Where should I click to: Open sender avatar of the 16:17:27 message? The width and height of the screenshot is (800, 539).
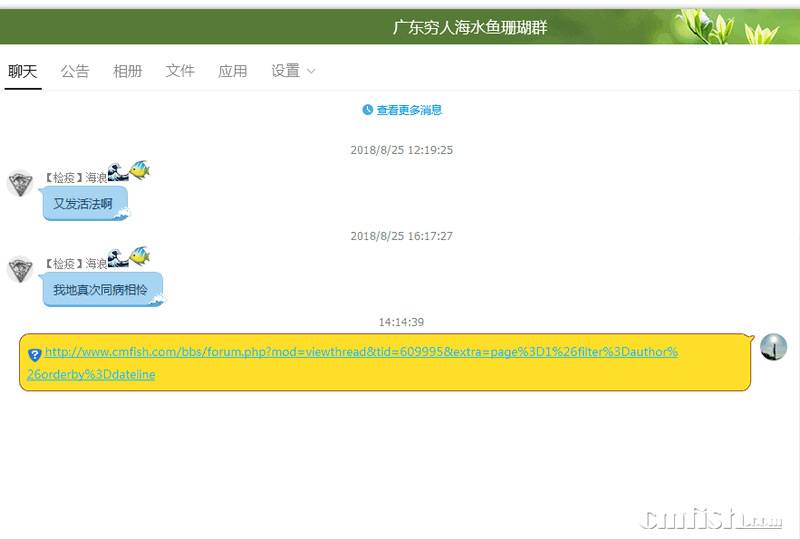pos(20,270)
